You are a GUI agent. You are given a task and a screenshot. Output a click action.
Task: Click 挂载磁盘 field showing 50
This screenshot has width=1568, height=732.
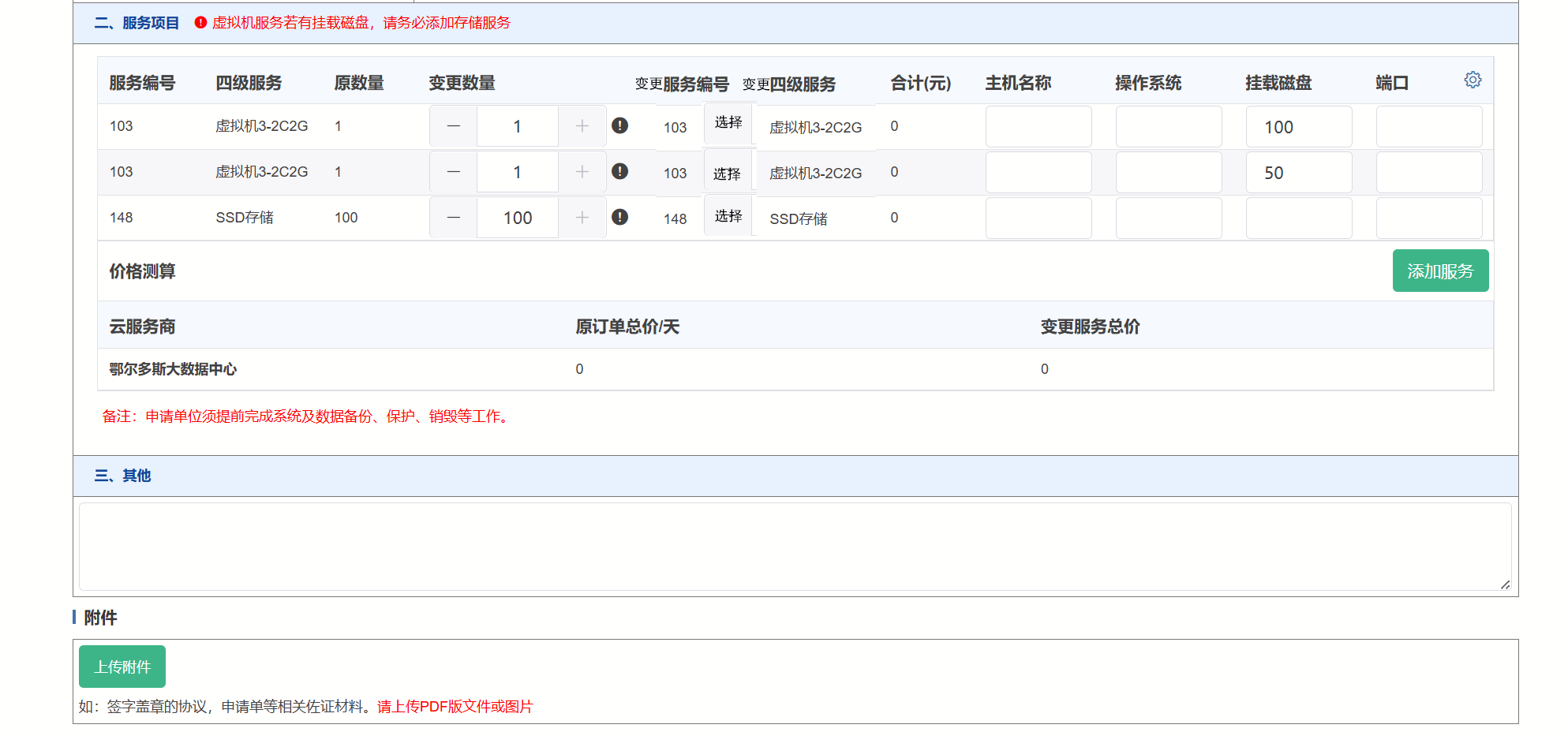click(x=1299, y=172)
